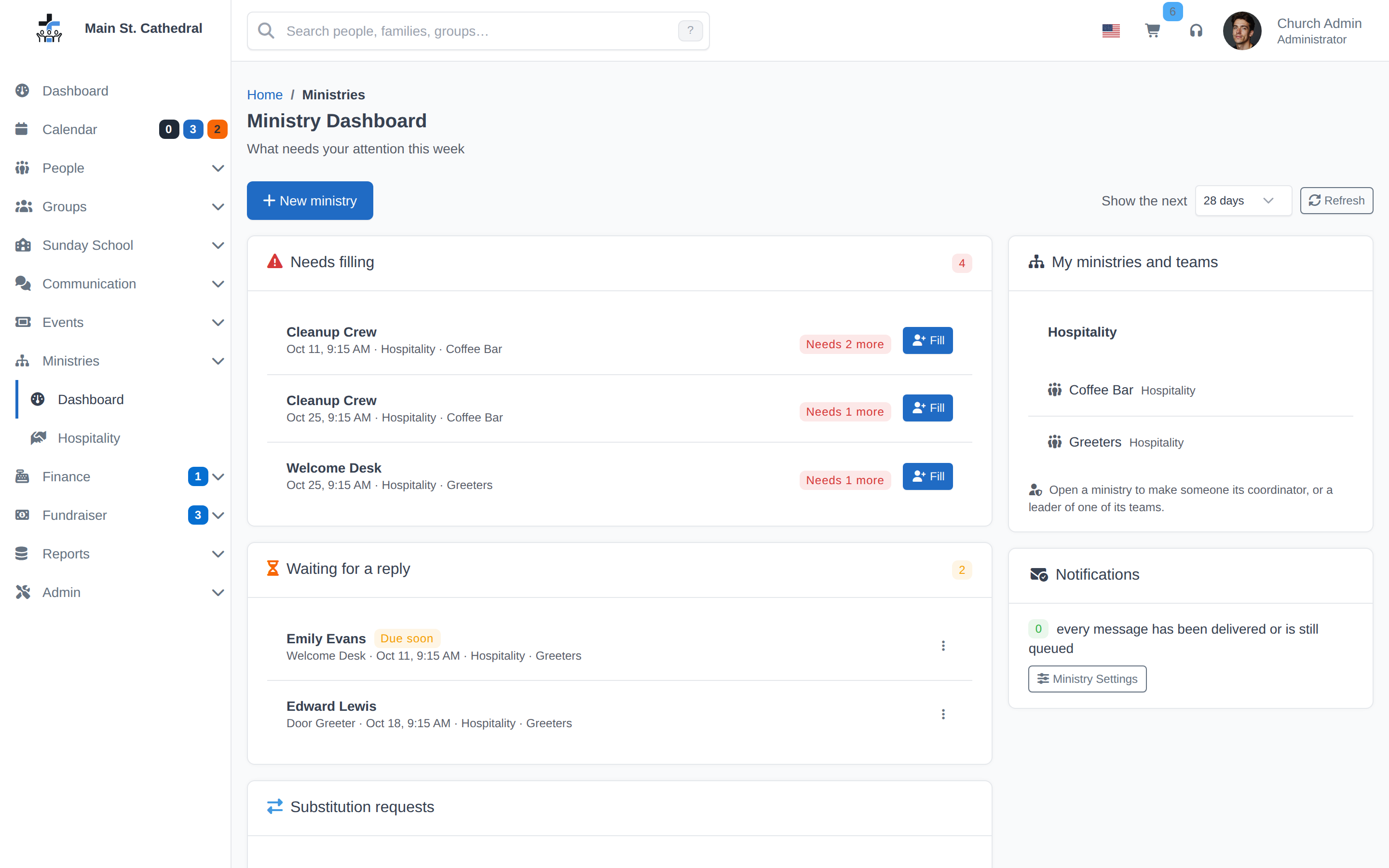
Task: Click the Calendar icon in sidebar
Action: (x=22, y=129)
